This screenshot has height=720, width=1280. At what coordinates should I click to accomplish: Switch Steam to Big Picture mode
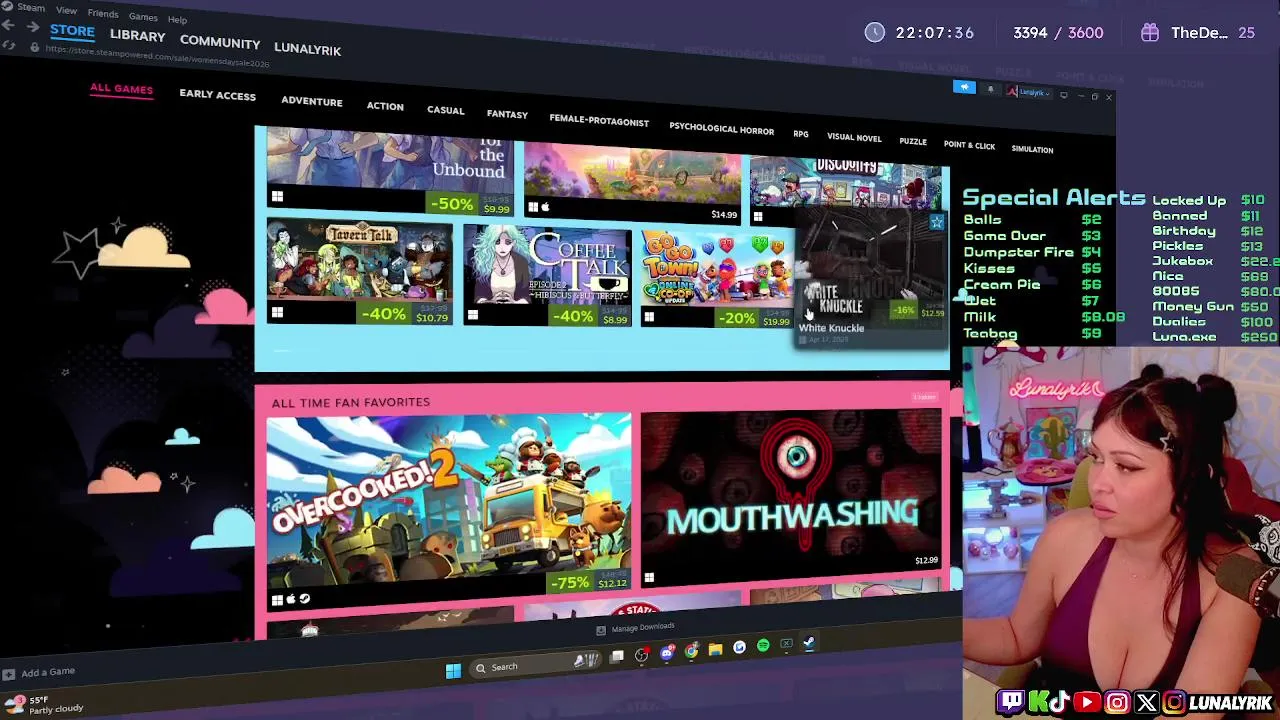click(x=1064, y=95)
